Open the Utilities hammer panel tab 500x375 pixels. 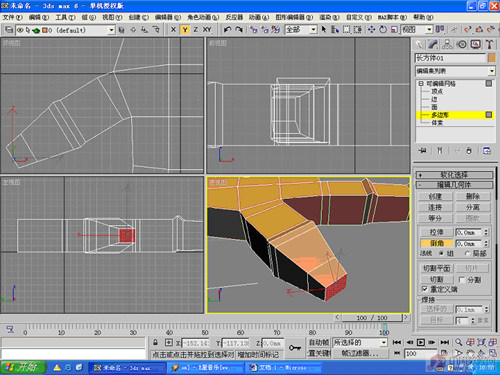(489, 44)
